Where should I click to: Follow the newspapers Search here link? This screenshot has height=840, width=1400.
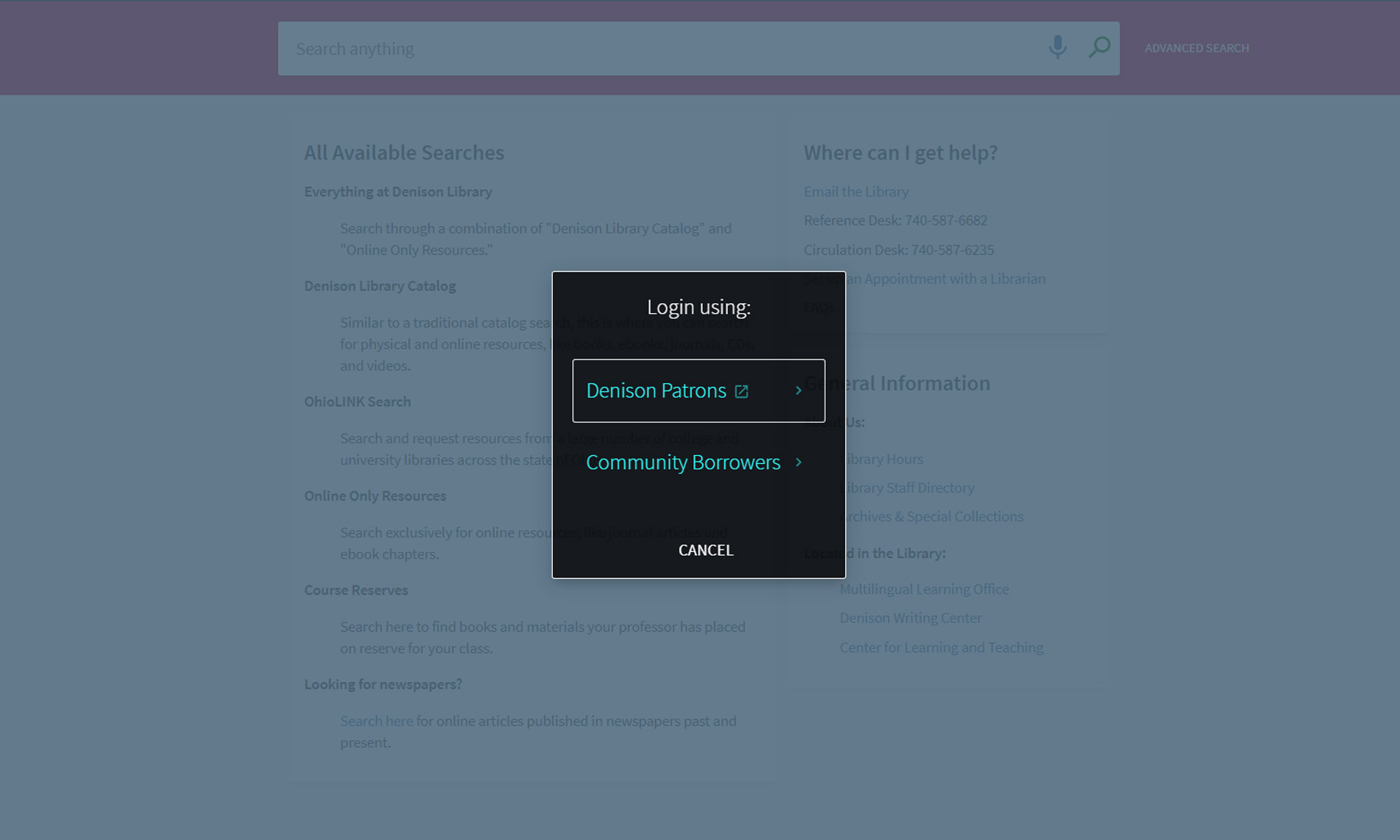click(377, 721)
